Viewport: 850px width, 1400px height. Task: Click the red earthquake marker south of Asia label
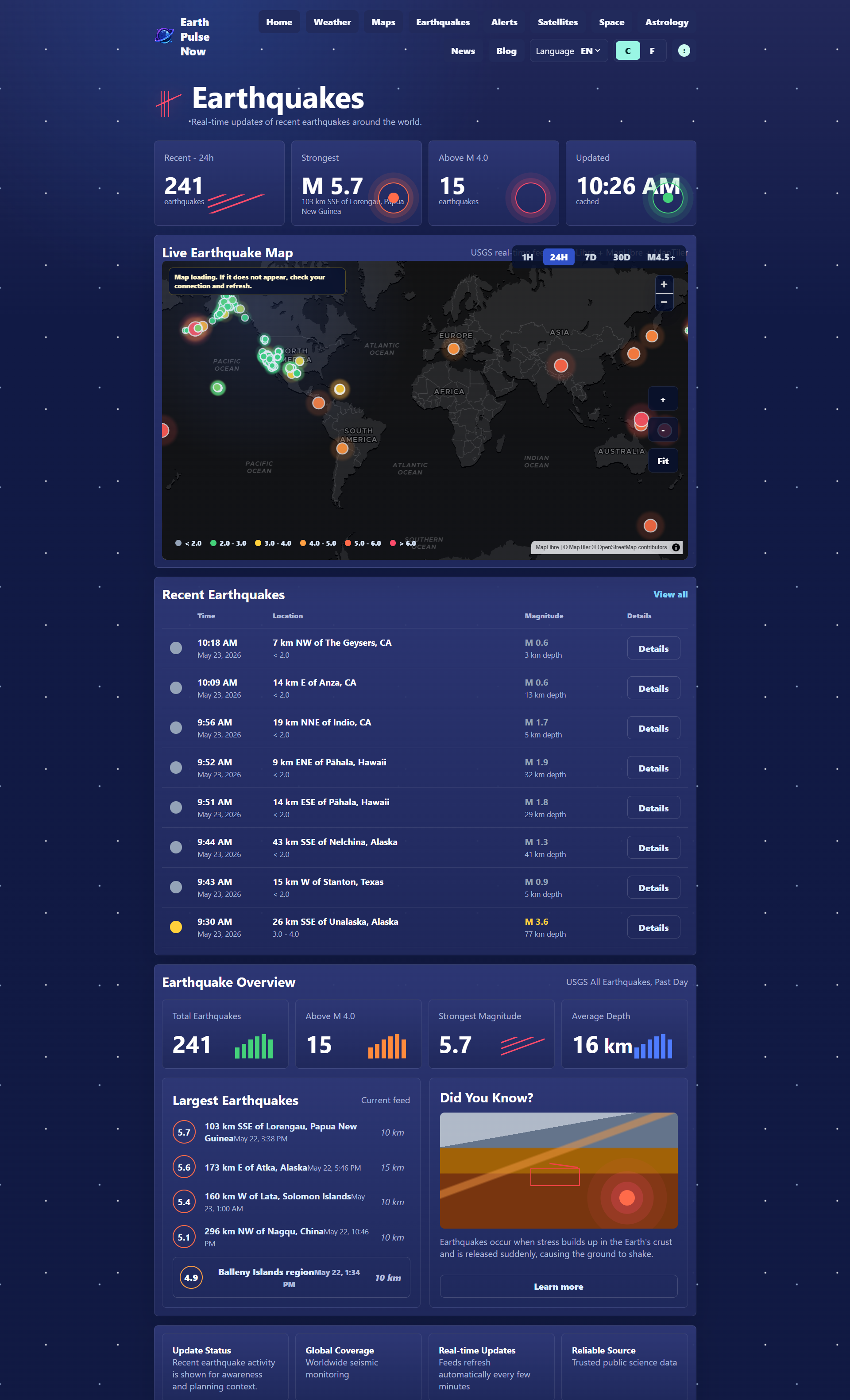pyautogui.click(x=561, y=365)
